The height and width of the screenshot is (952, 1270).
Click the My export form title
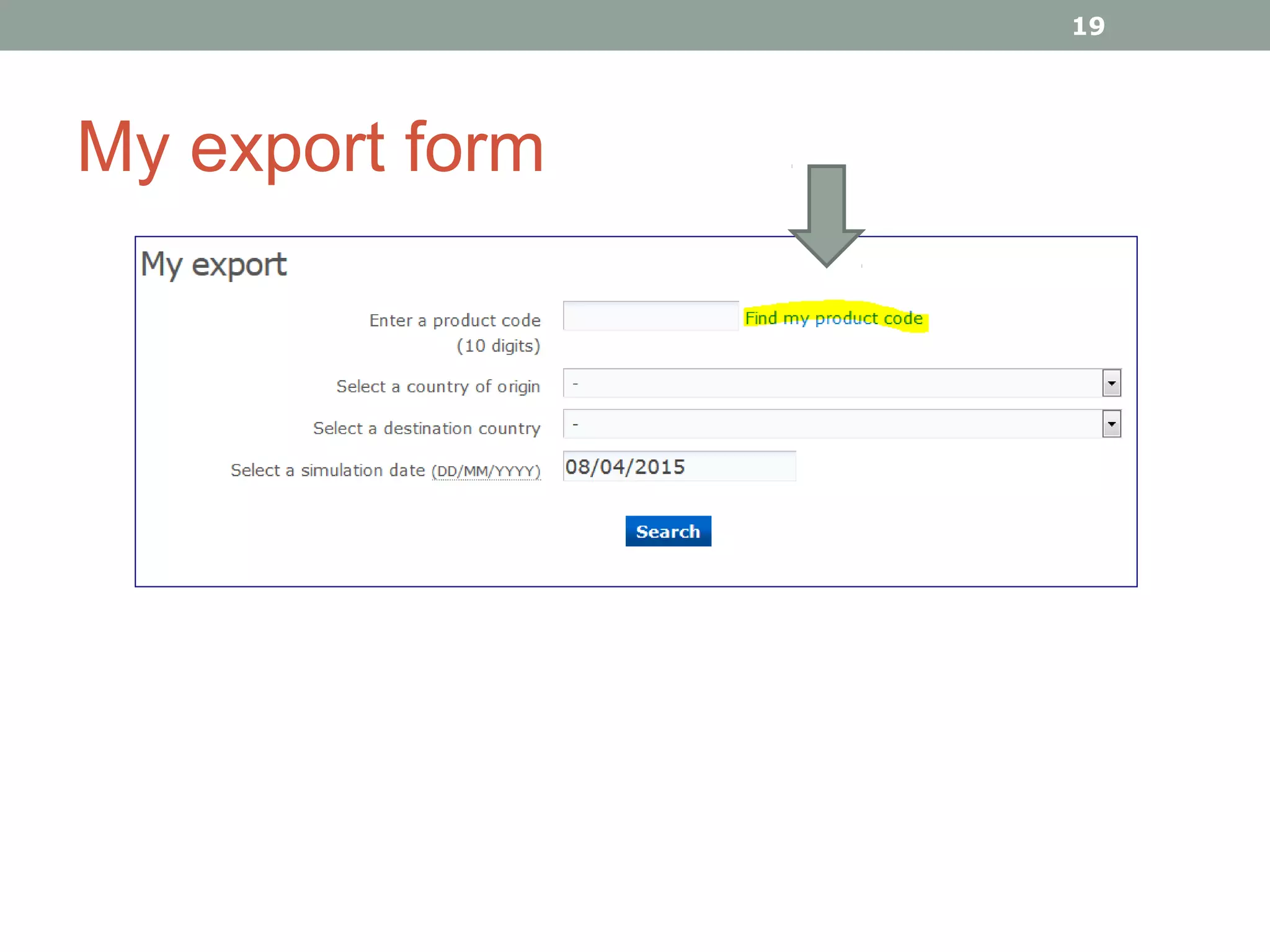pos(310,148)
